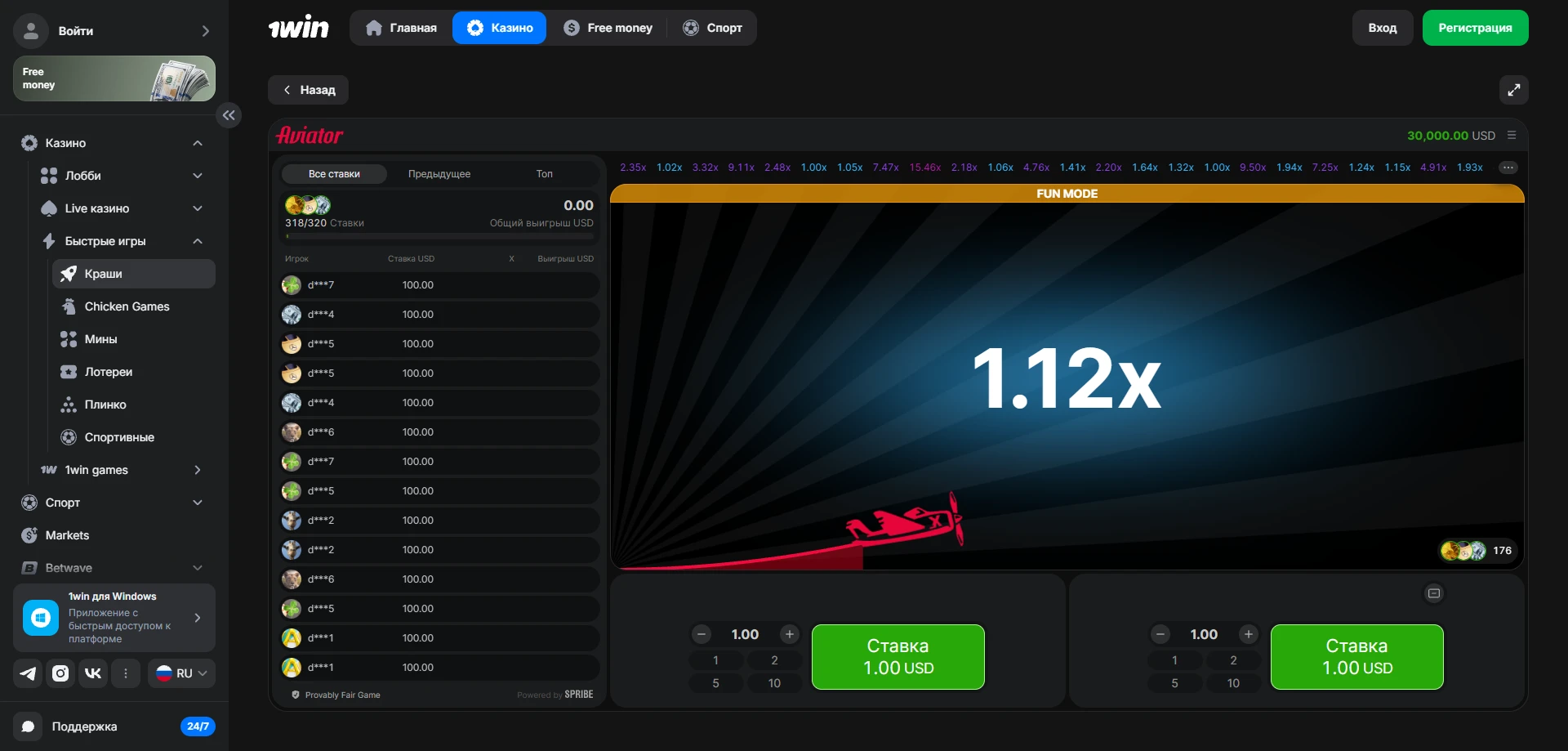
Task: Collapse the Казино sidebar section
Action: pos(198,143)
